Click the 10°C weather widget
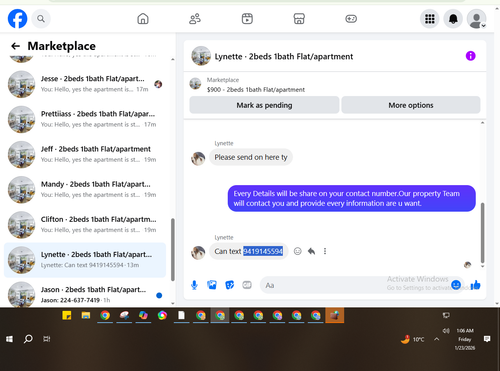This screenshot has height=371, width=500. (x=413, y=339)
